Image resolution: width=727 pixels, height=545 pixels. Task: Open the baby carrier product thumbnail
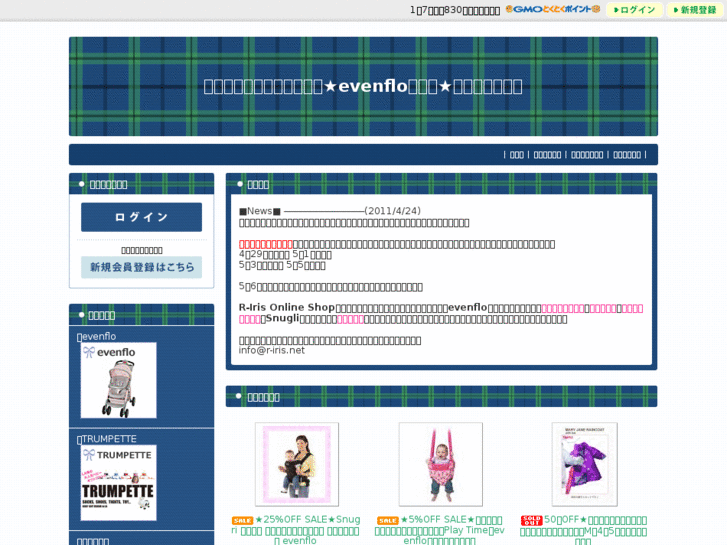pos(297,464)
